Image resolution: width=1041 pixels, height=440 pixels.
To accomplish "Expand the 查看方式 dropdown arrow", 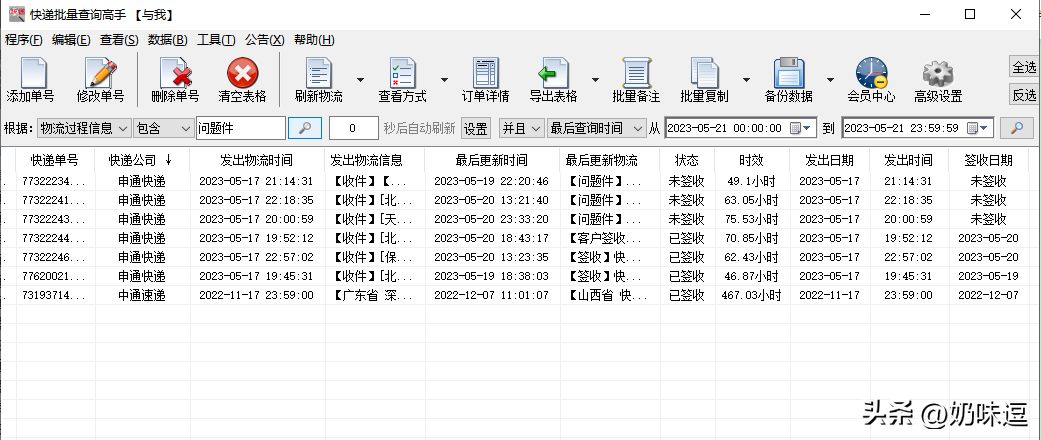I will click(x=444, y=80).
